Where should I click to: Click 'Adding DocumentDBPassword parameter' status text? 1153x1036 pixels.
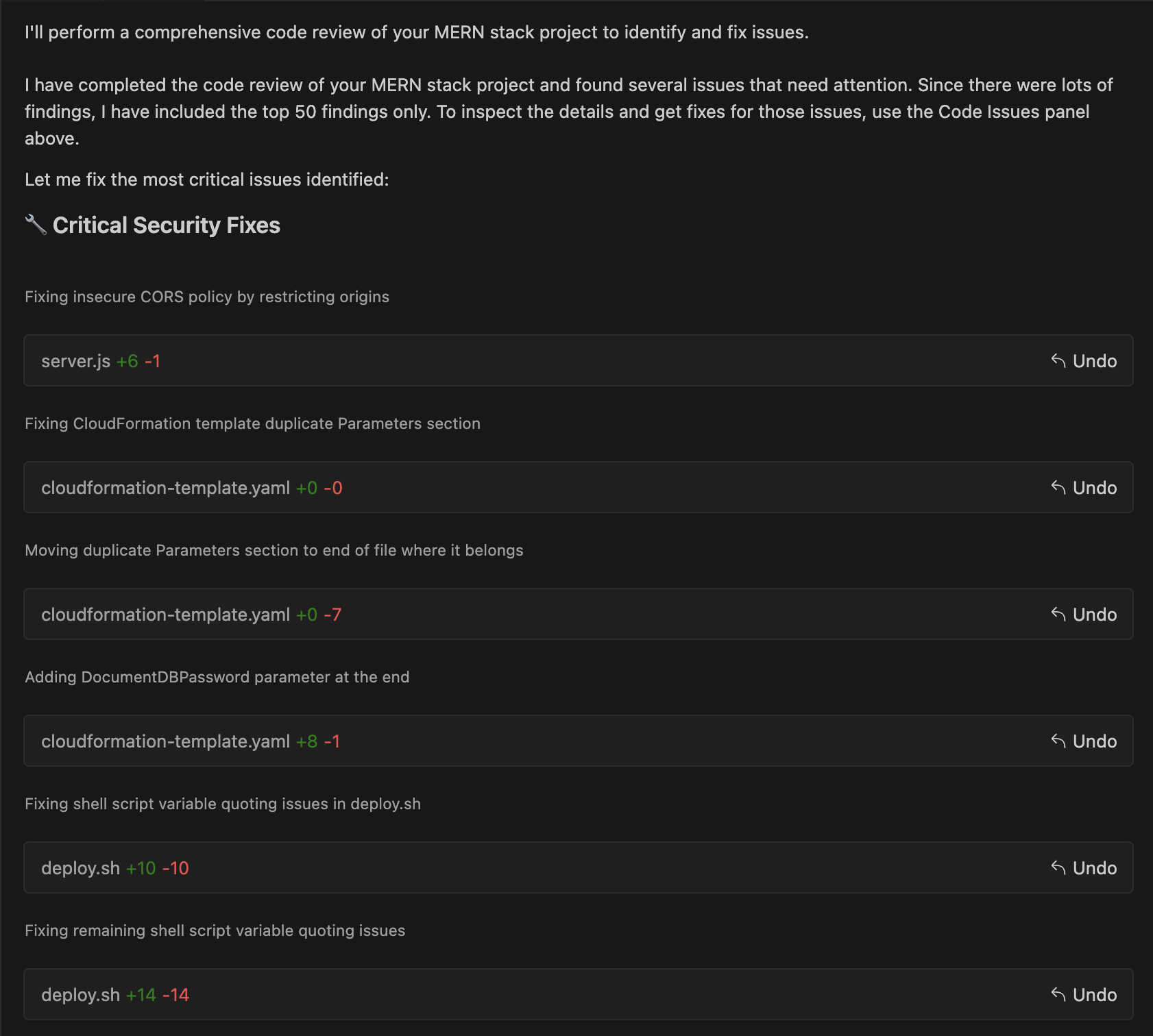click(217, 677)
